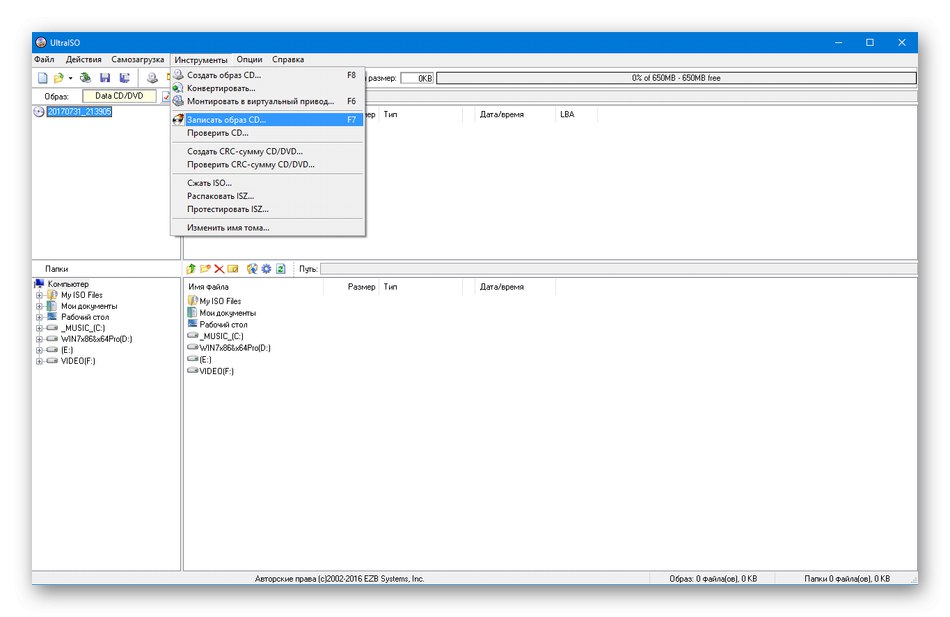The width and height of the screenshot is (950, 617).
Task: Click the Инструменты menu header
Action: coord(201,59)
